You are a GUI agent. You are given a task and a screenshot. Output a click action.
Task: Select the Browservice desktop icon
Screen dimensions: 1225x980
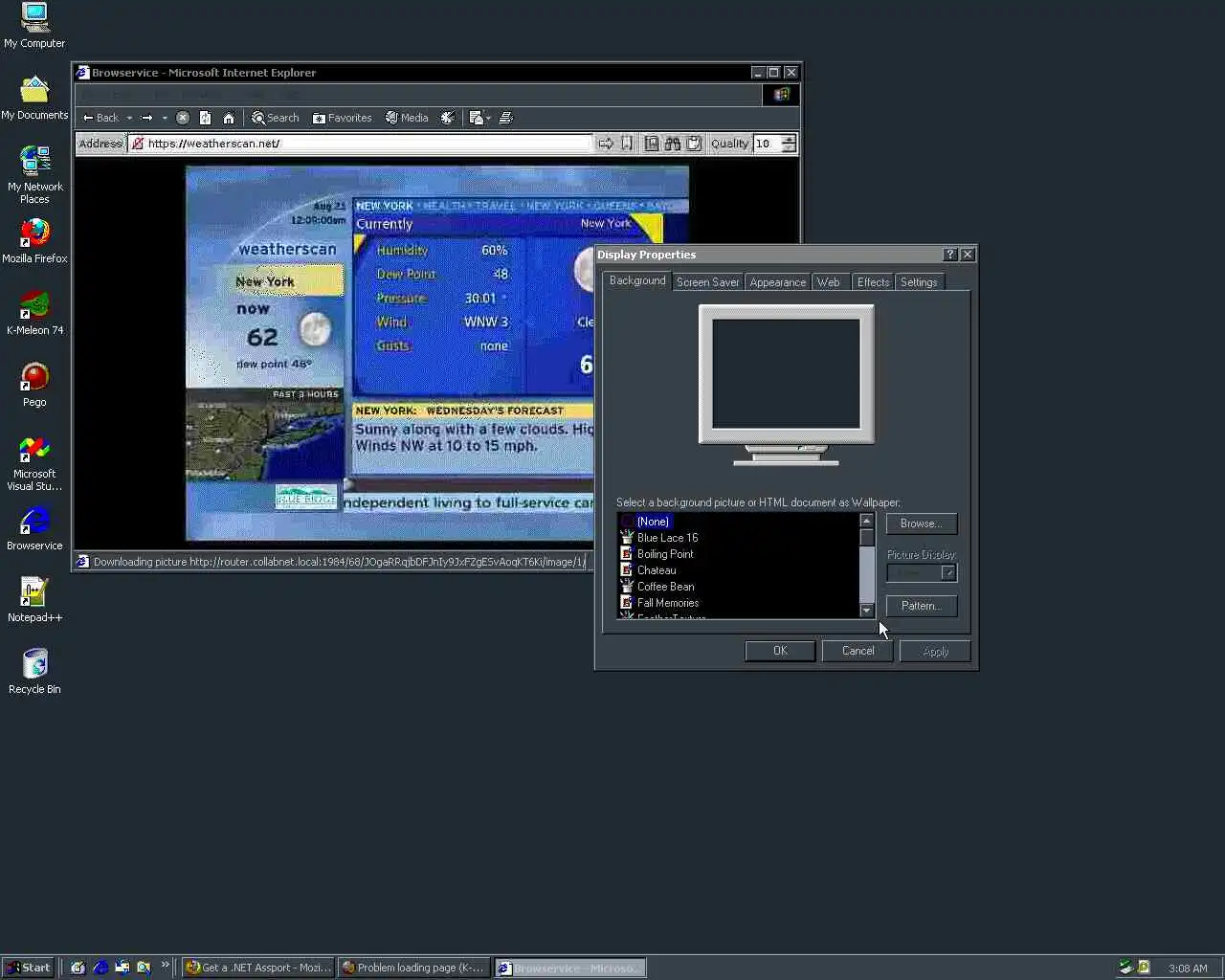point(34,528)
